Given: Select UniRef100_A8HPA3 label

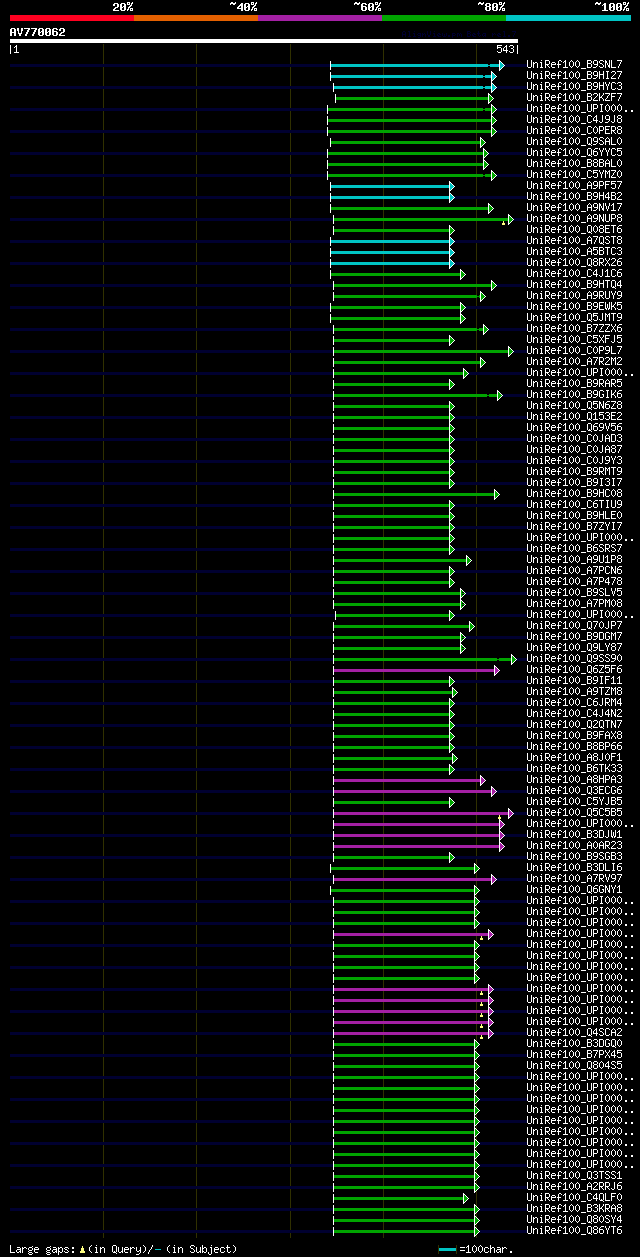Looking at the screenshot, I should tap(574, 780).
